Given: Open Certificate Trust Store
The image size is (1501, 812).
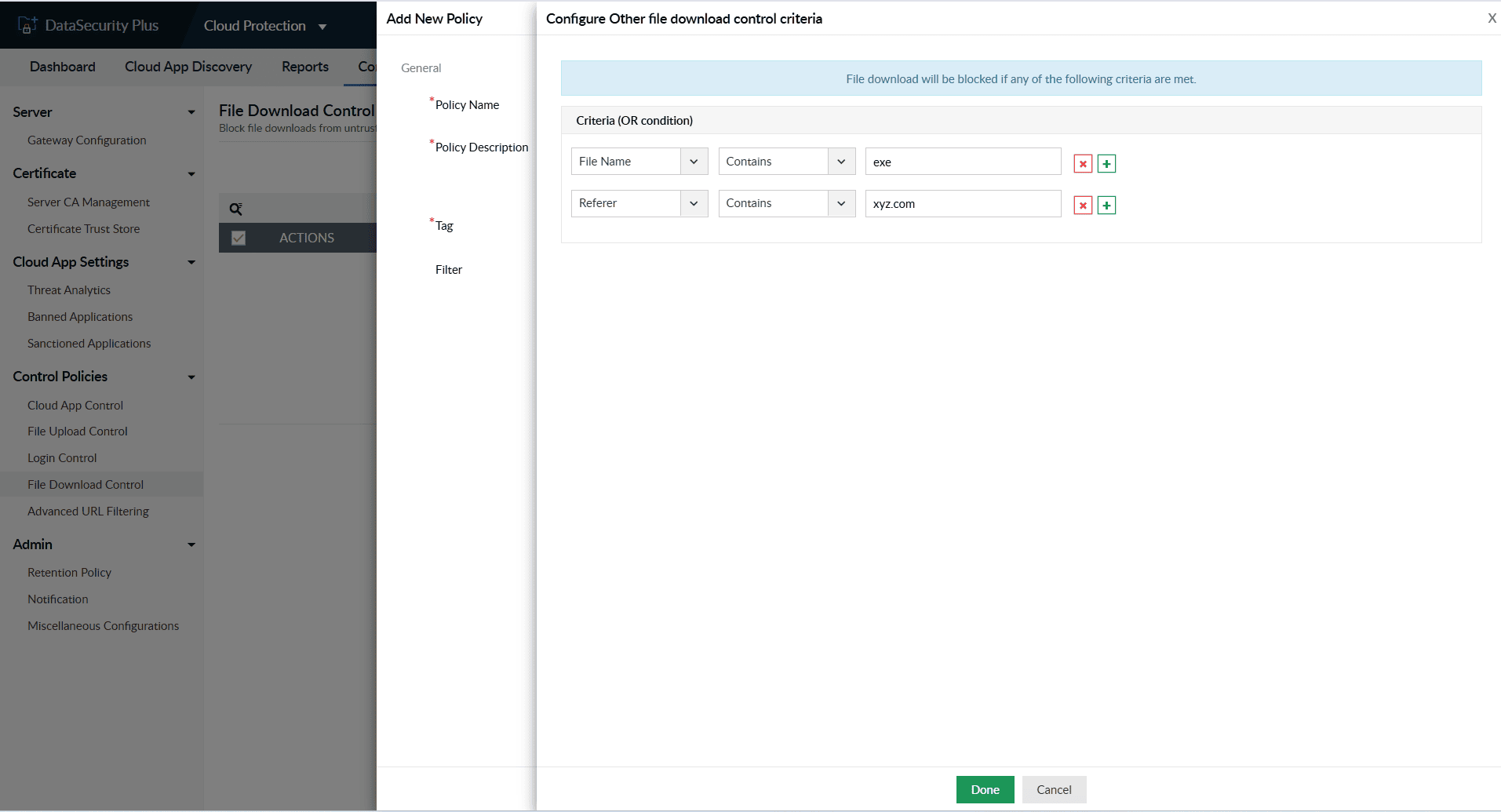Looking at the screenshot, I should pos(83,229).
